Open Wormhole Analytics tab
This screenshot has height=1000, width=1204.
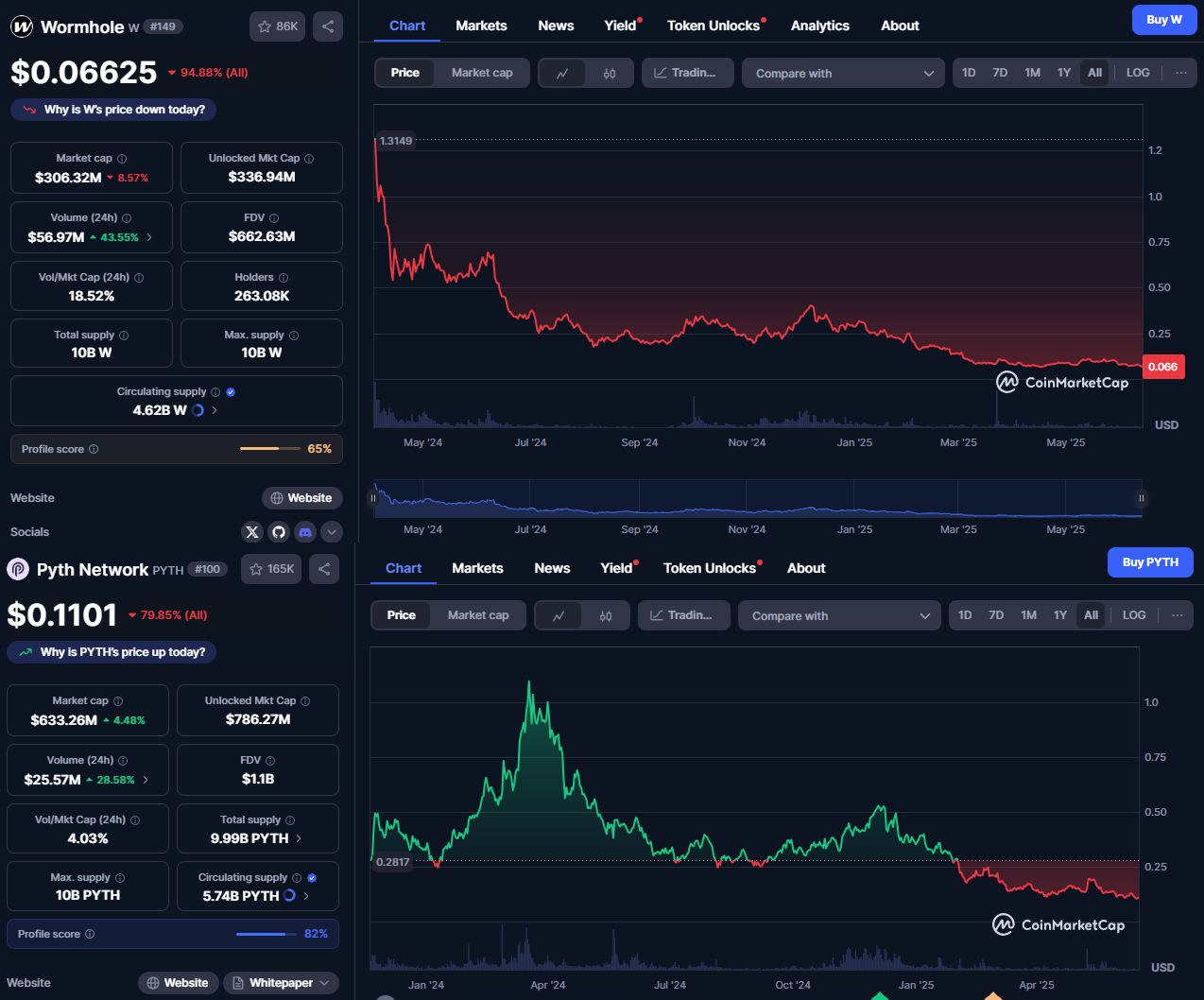[820, 26]
